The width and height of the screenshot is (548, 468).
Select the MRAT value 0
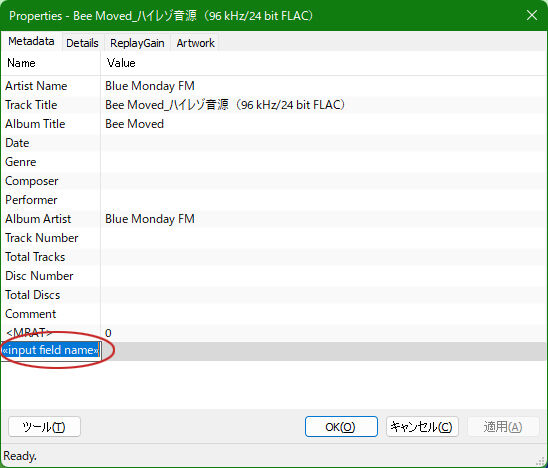[108, 333]
